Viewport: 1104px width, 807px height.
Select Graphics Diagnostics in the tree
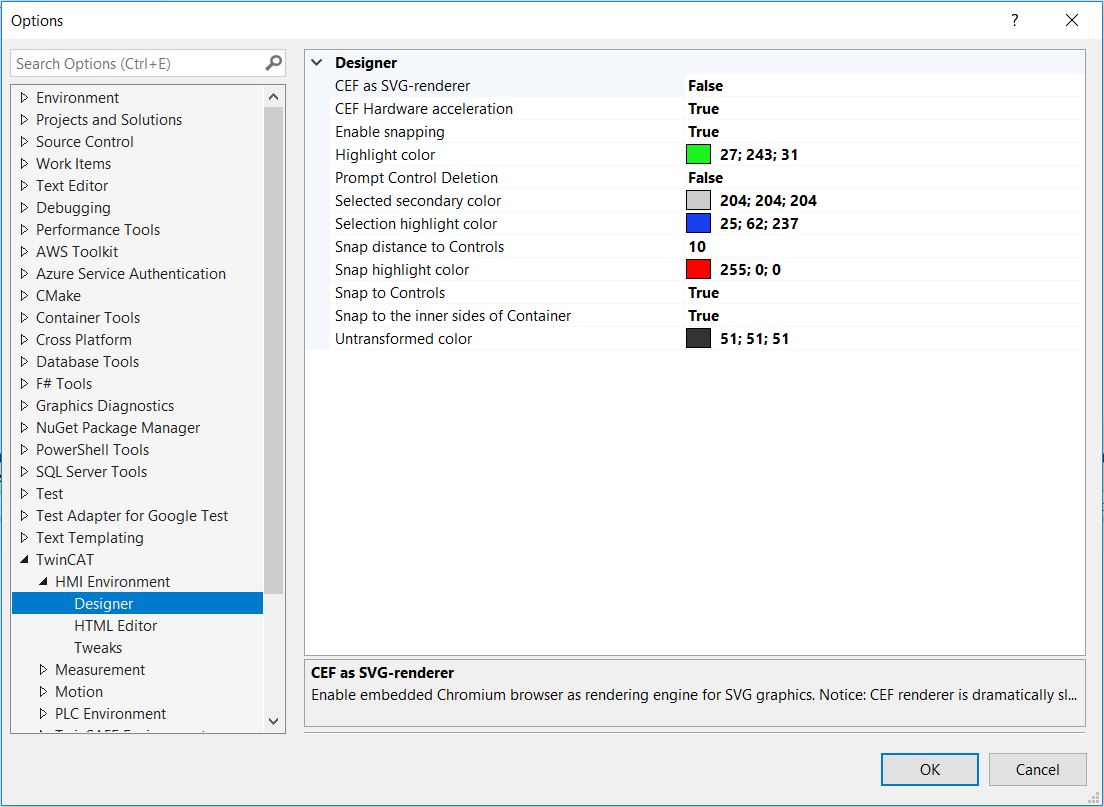[105, 406]
